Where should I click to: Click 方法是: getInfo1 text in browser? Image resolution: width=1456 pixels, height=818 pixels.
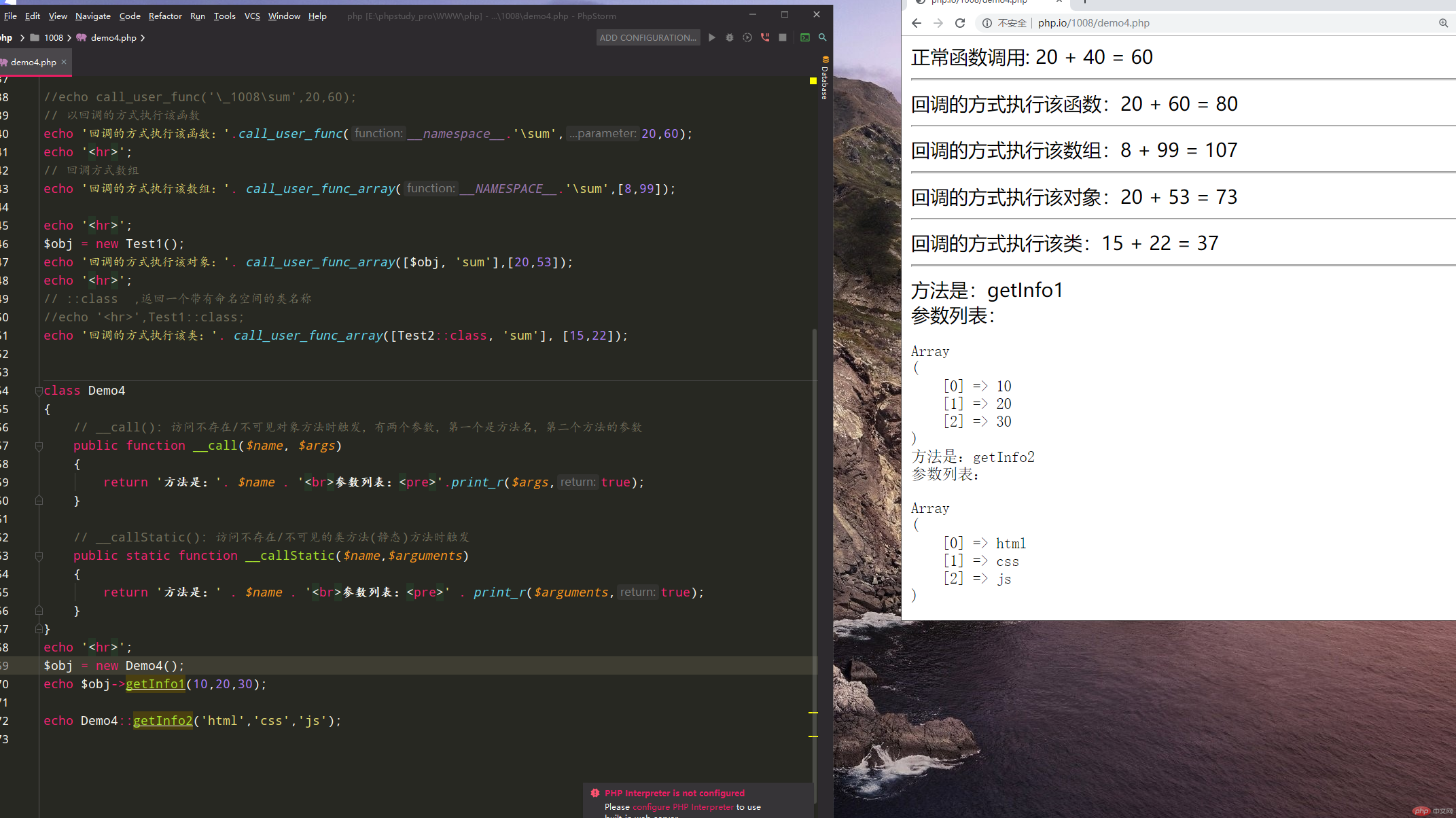point(987,291)
